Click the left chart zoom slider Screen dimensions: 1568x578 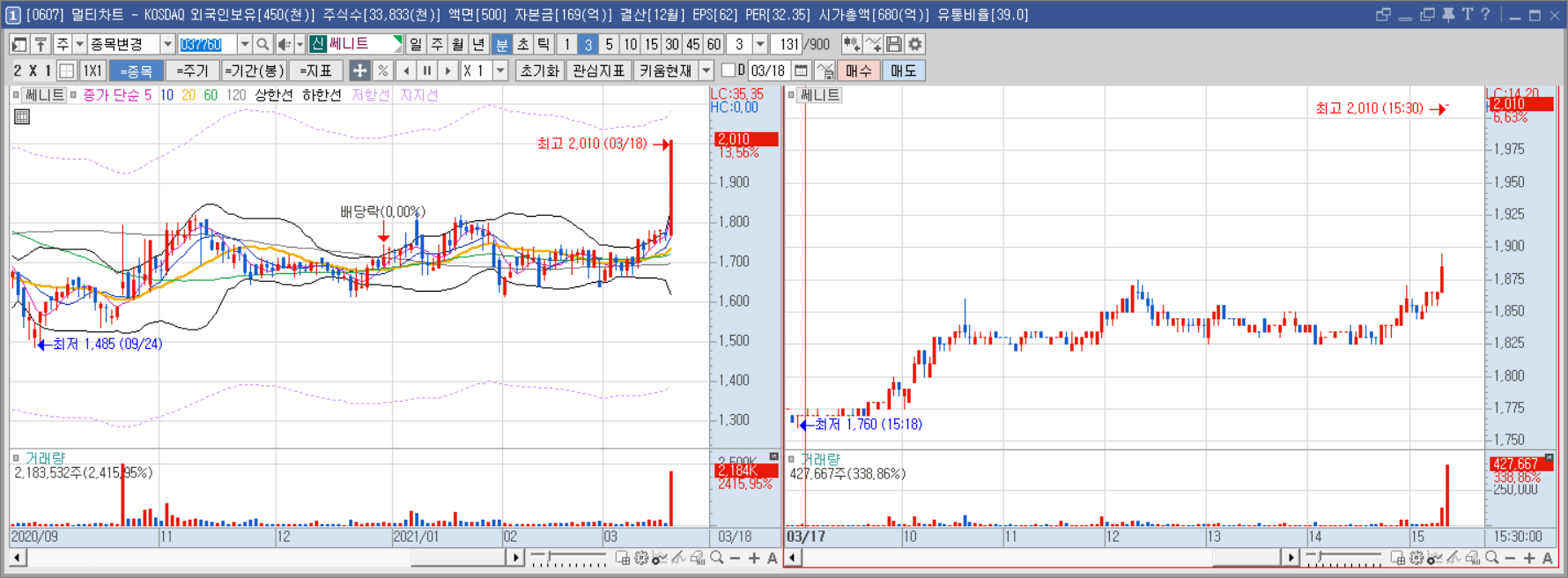[x=569, y=558]
